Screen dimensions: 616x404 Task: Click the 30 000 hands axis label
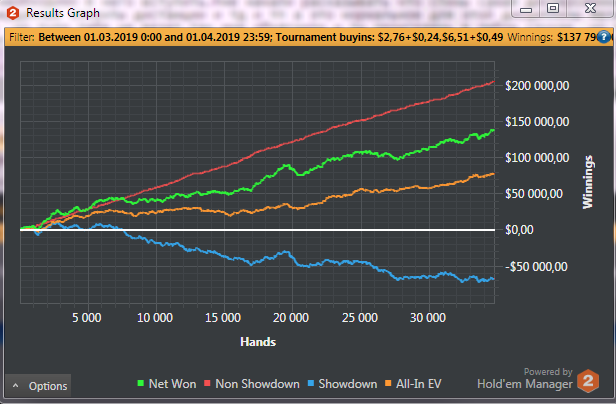(x=428, y=318)
